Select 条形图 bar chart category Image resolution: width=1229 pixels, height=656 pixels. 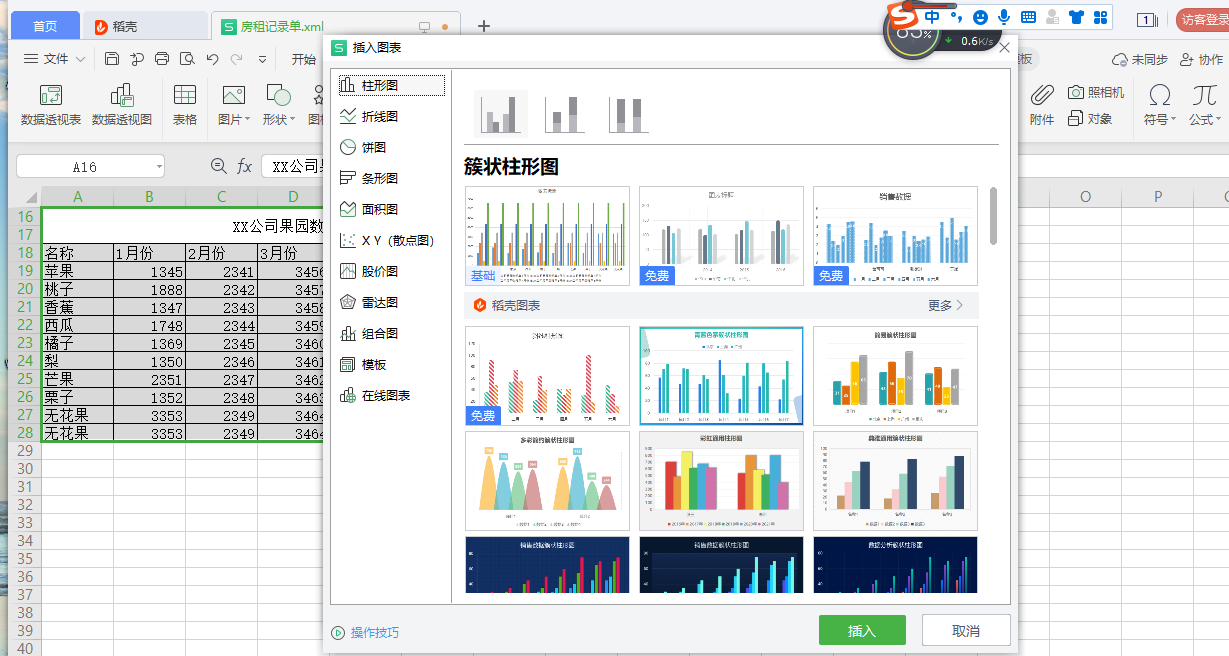point(369,179)
